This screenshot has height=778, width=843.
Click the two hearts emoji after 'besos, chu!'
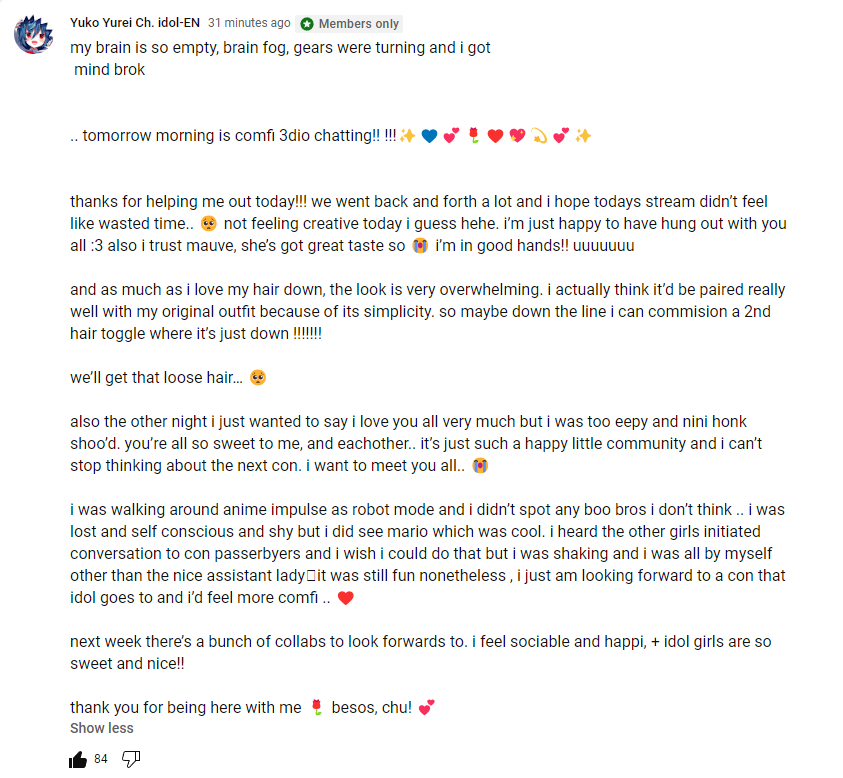[x=426, y=708]
